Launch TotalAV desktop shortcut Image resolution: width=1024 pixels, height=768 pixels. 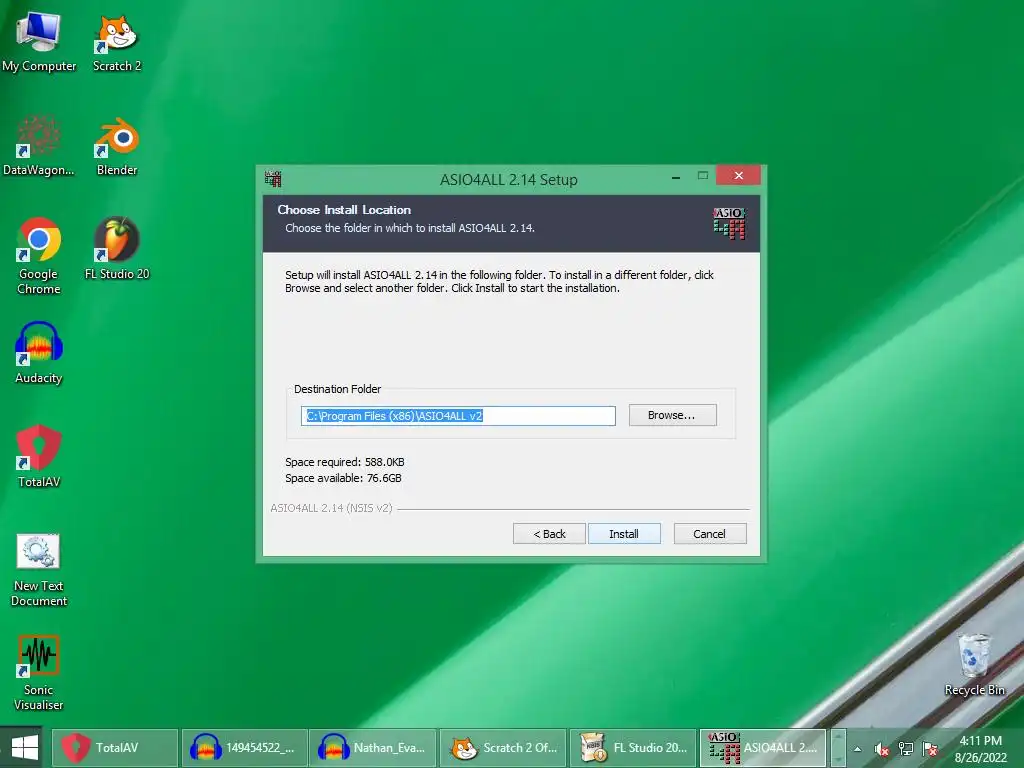point(39,457)
